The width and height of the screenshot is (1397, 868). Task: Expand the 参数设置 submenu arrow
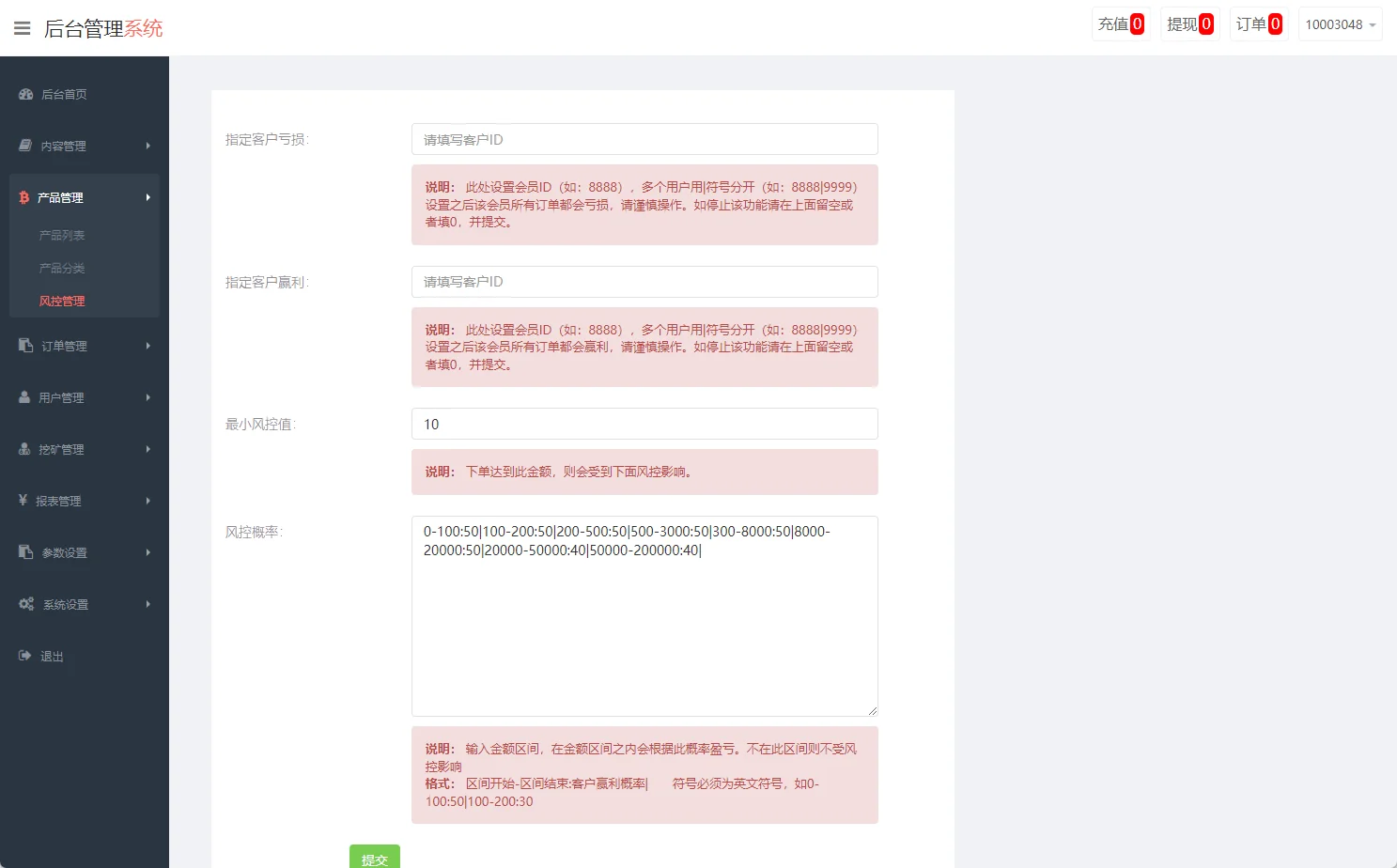click(x=148, y=552)
